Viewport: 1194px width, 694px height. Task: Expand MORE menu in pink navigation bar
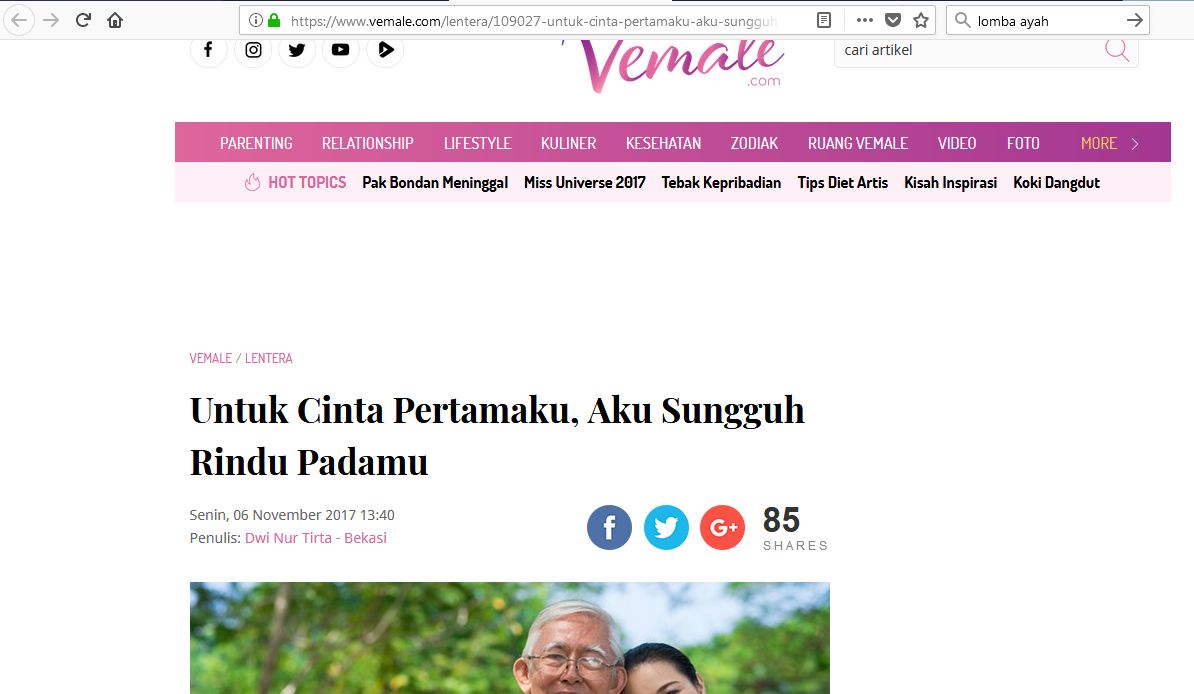coord(1110,143)
